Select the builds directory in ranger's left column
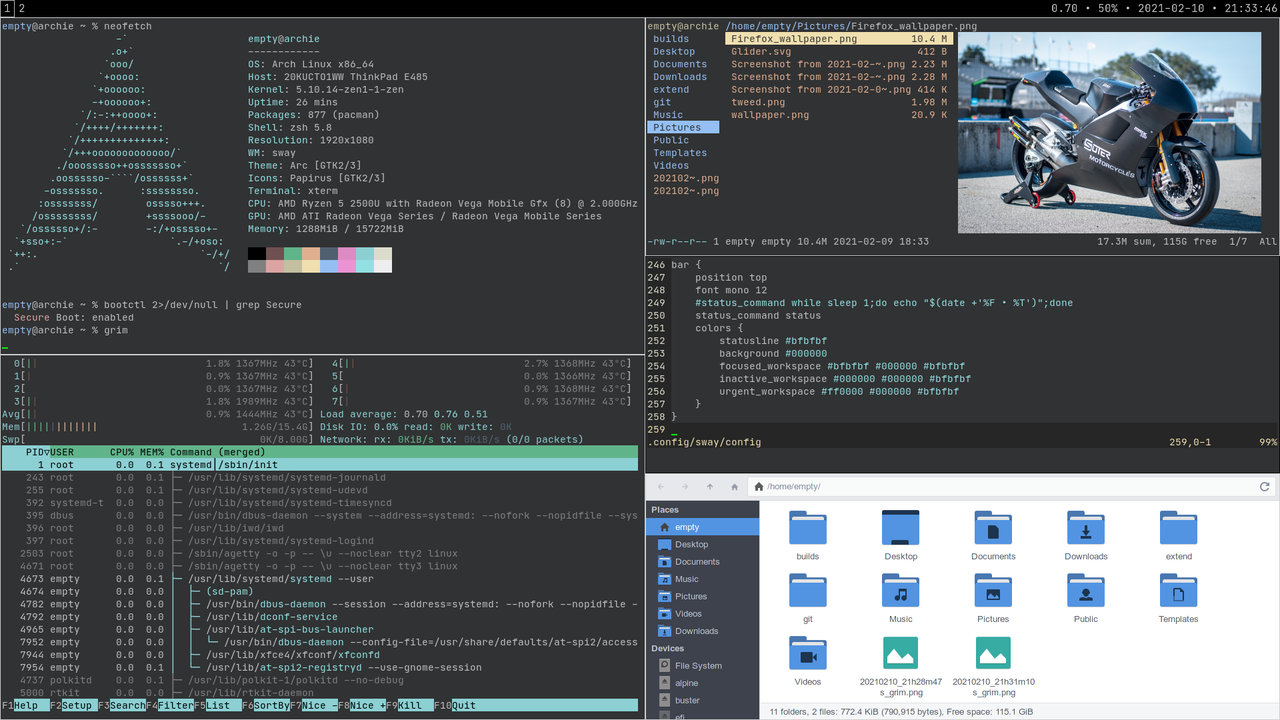Screen dimensions: 1280x720 pyautogui.click(x=684, y=39)
